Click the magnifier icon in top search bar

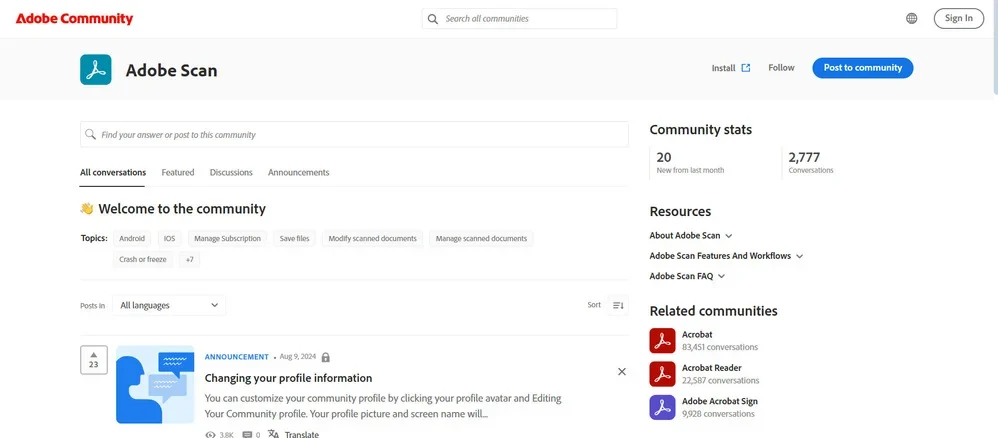click(x=433, y=19)
